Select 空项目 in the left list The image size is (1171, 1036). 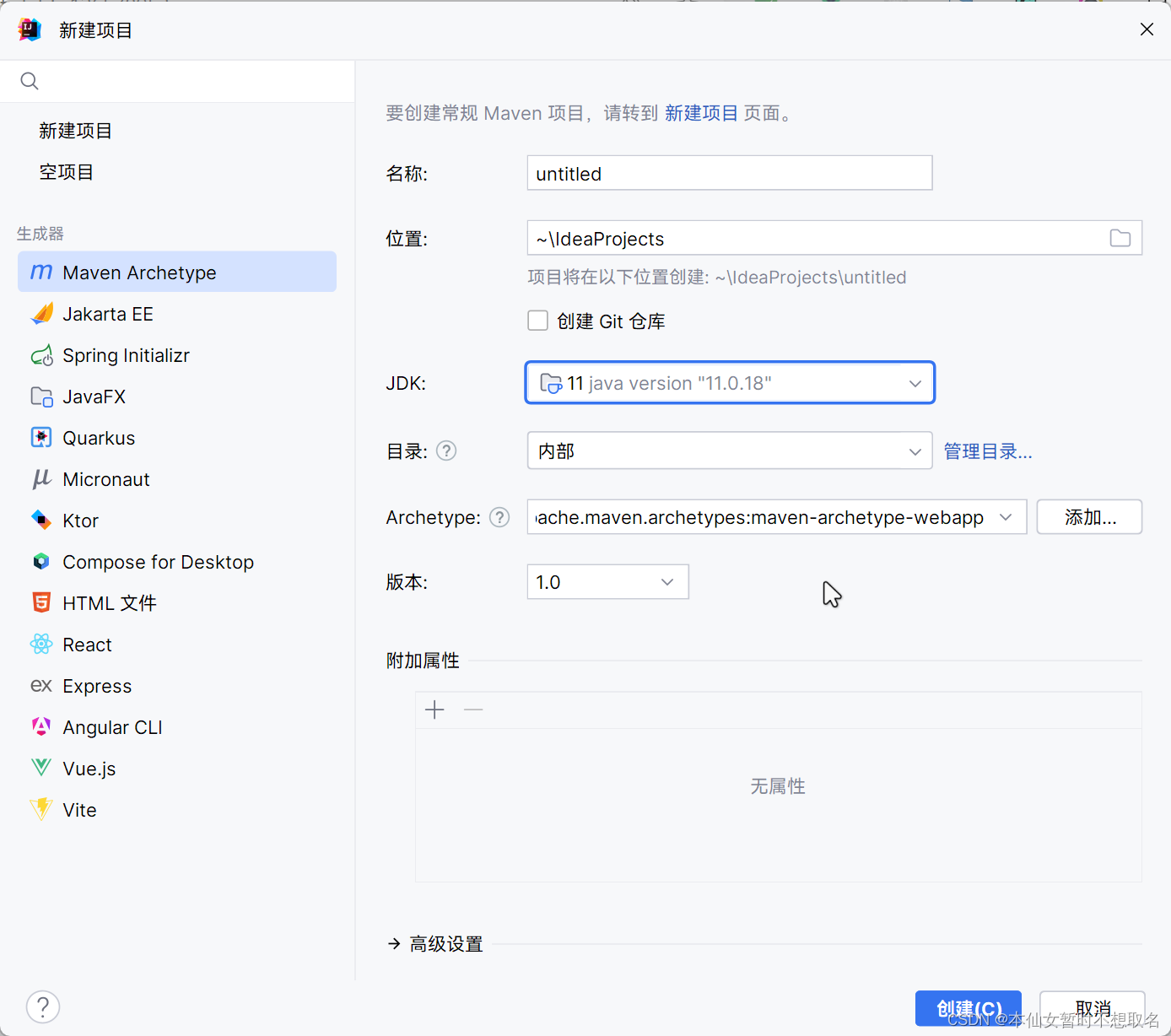pyautogui.click(x=67, y=172)
